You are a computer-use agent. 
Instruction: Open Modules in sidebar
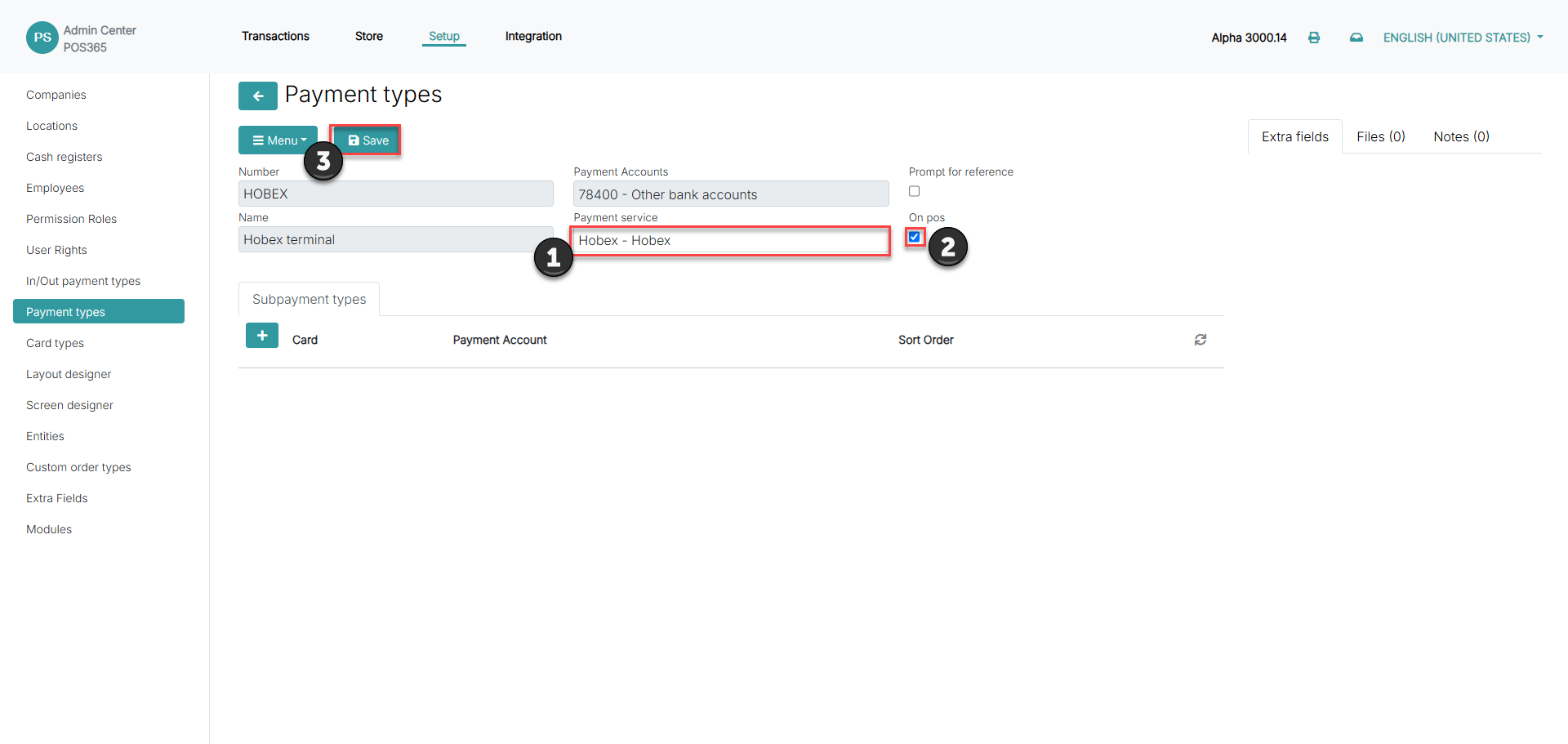49,529
